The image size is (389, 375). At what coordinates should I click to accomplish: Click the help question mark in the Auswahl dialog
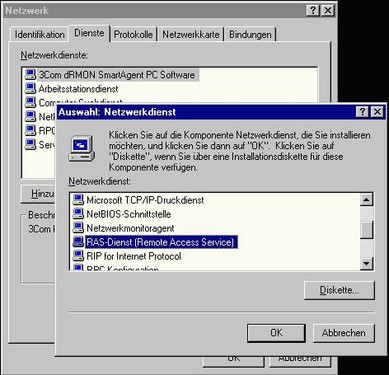click(x=362, y=112)
